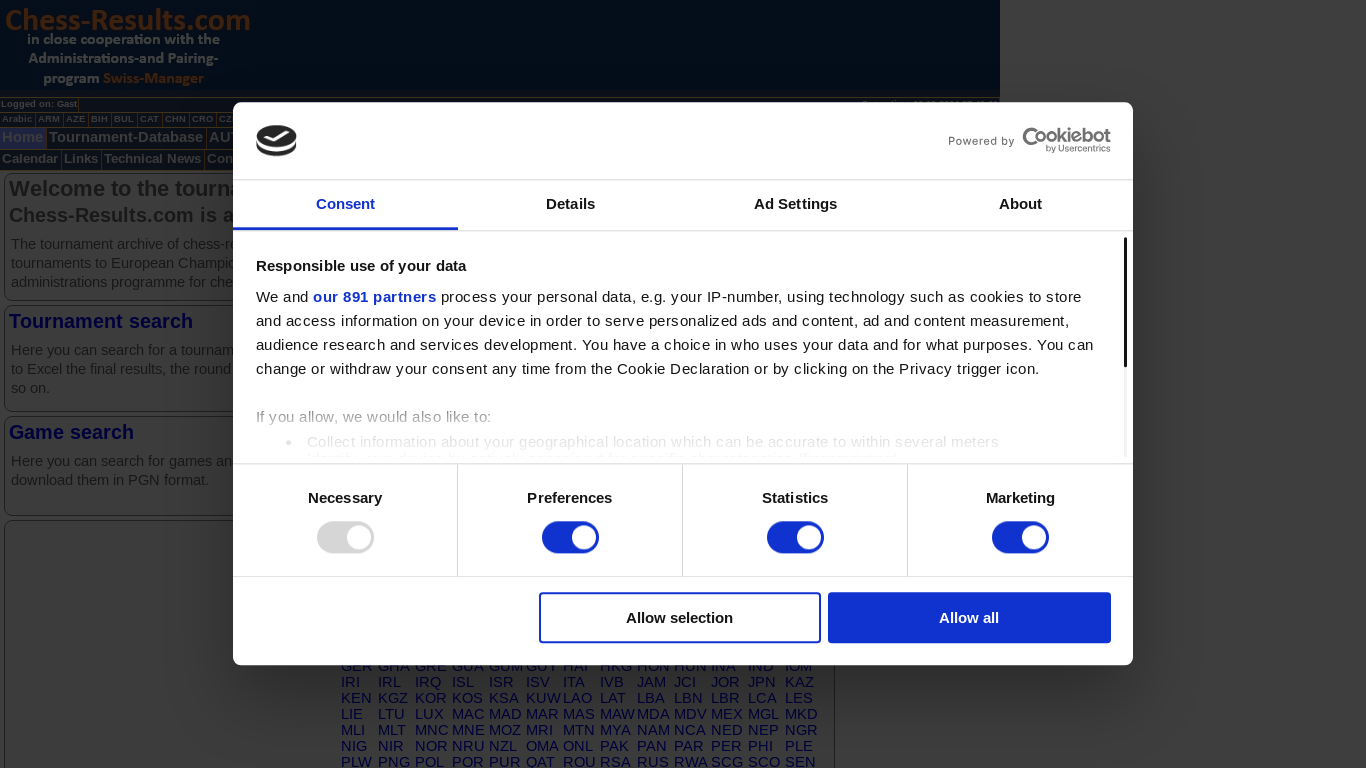Open the Technical News menu item
1366x768 pixels.
[x=152, y=159]
